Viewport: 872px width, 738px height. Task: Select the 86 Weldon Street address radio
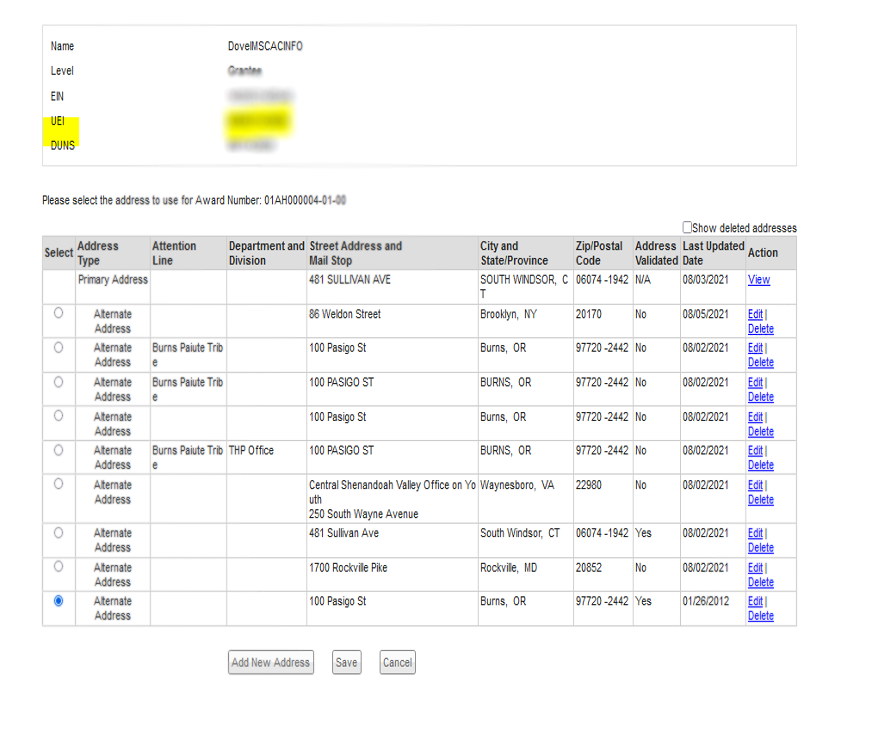coord(58,313)
